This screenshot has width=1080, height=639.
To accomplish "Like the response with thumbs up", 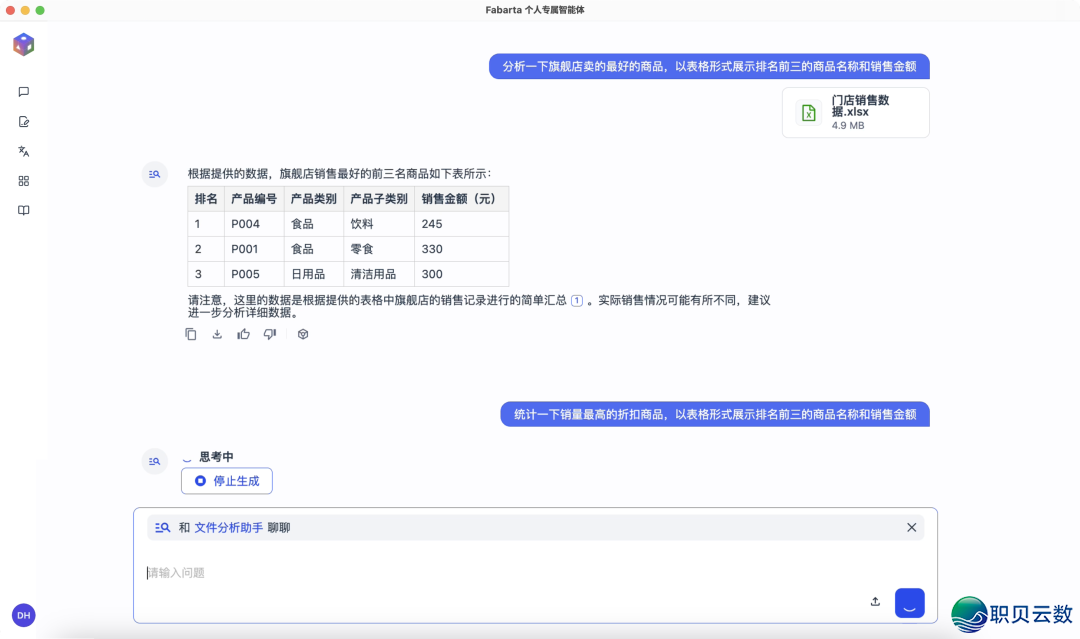I will point(243,334).
